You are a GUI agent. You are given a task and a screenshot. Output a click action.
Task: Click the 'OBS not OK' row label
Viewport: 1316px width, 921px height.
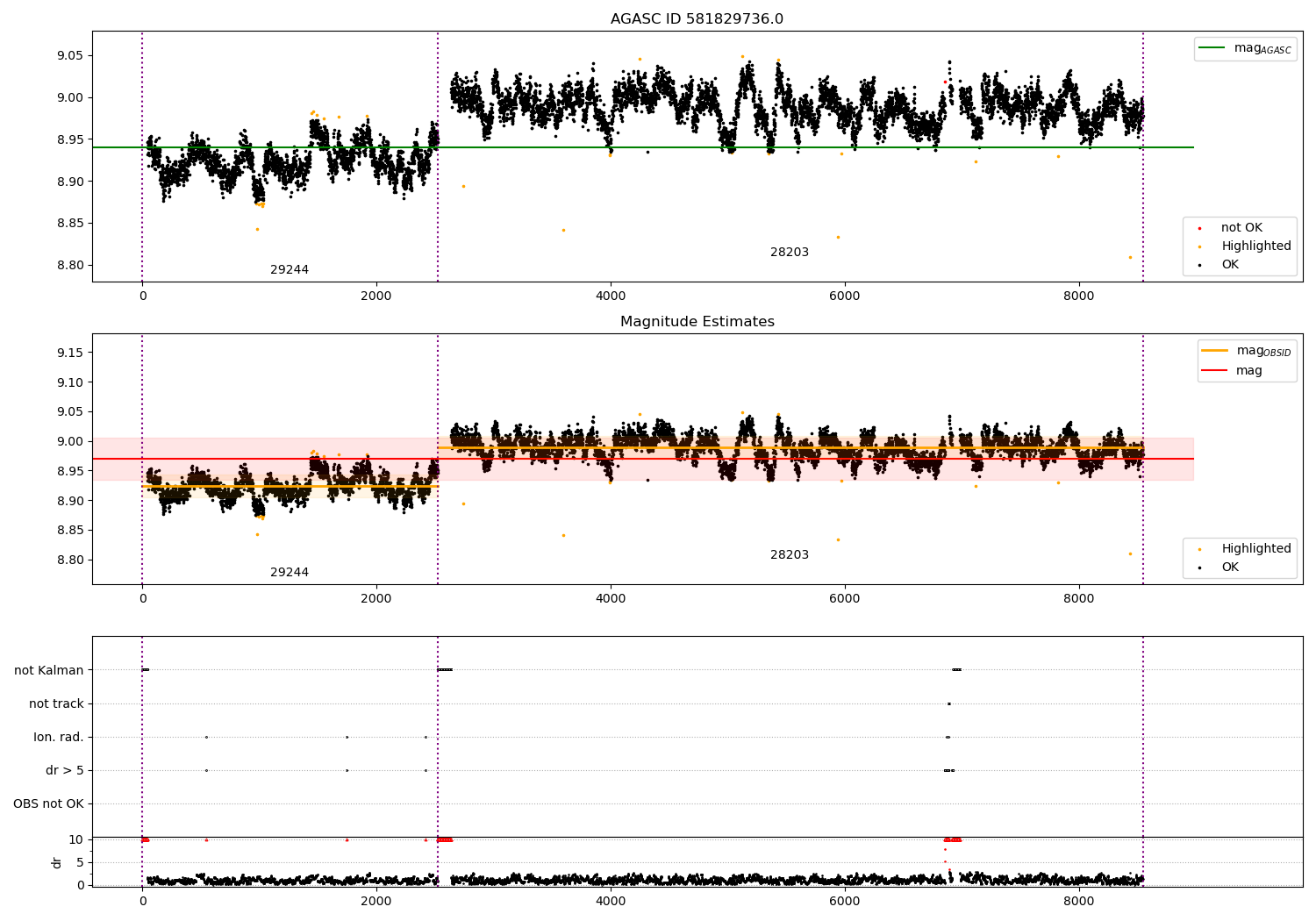pos(48,804)
